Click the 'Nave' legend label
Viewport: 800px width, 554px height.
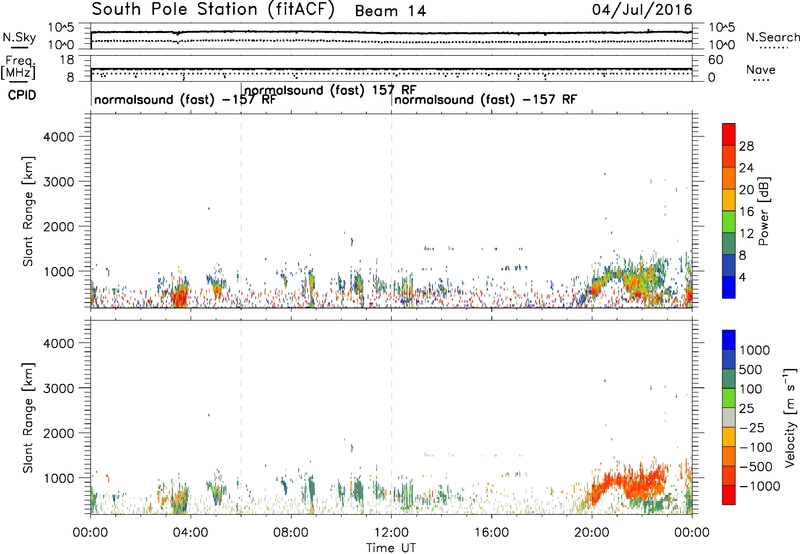tap(761, 69)
